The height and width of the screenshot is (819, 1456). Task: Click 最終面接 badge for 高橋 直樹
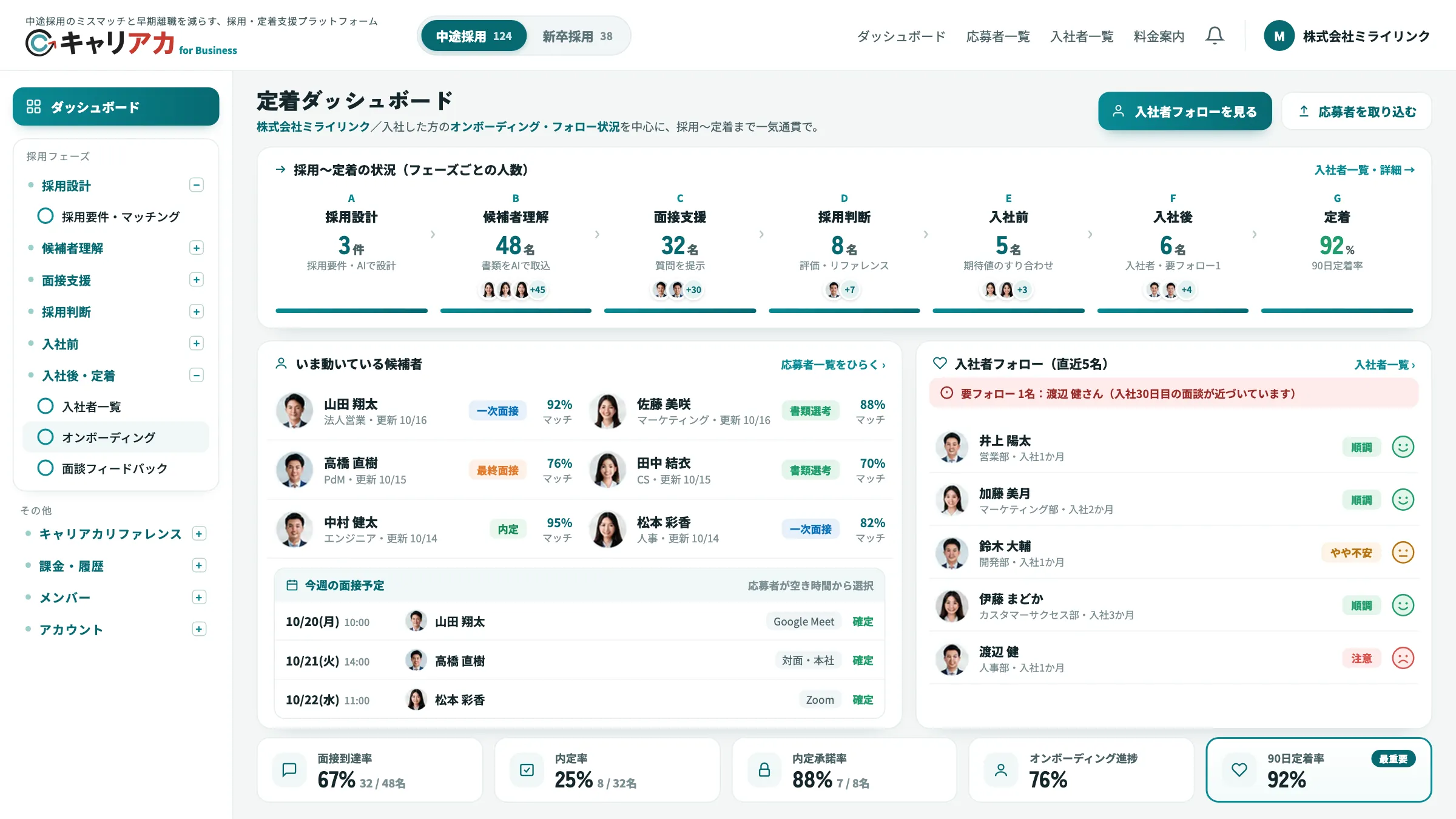tap(497, 470)
